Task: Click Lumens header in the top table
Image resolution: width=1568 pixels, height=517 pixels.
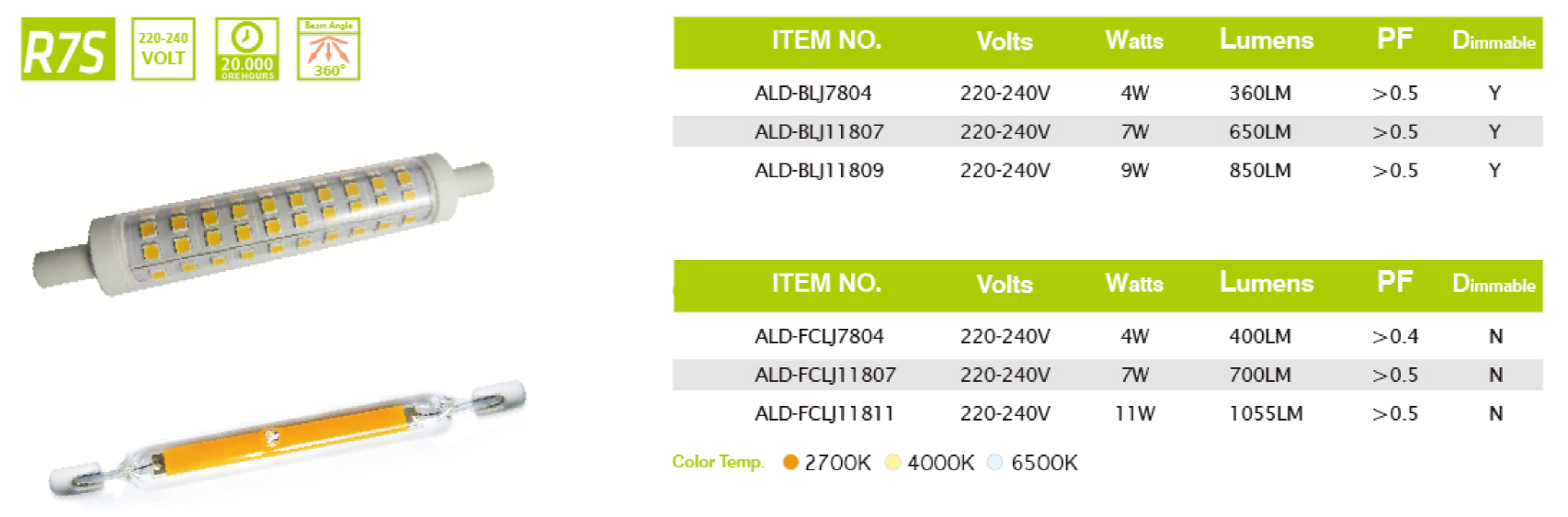Action: 1266,39
